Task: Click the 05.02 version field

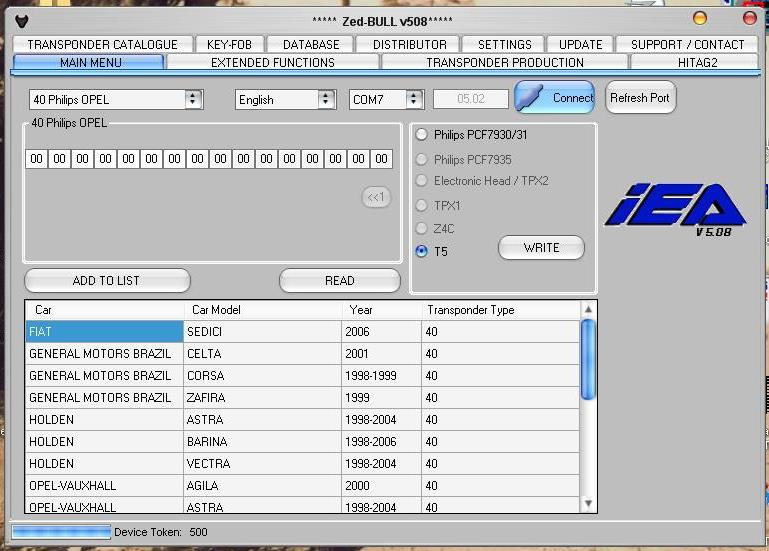Action: tap(471, 99)
